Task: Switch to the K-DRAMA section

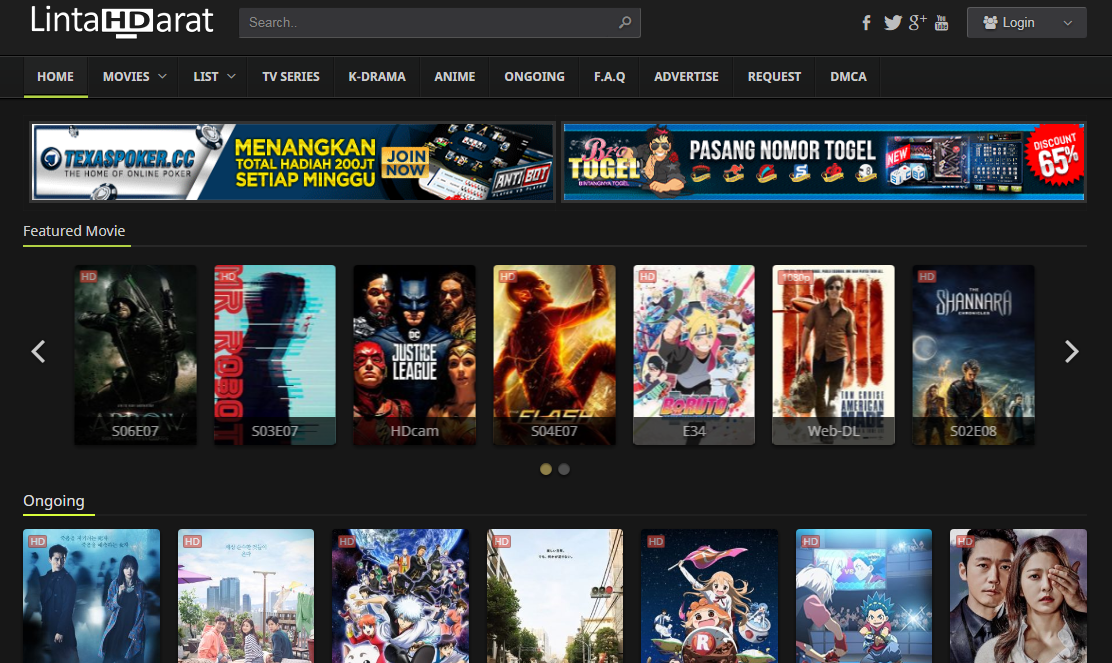Action: 376,76
